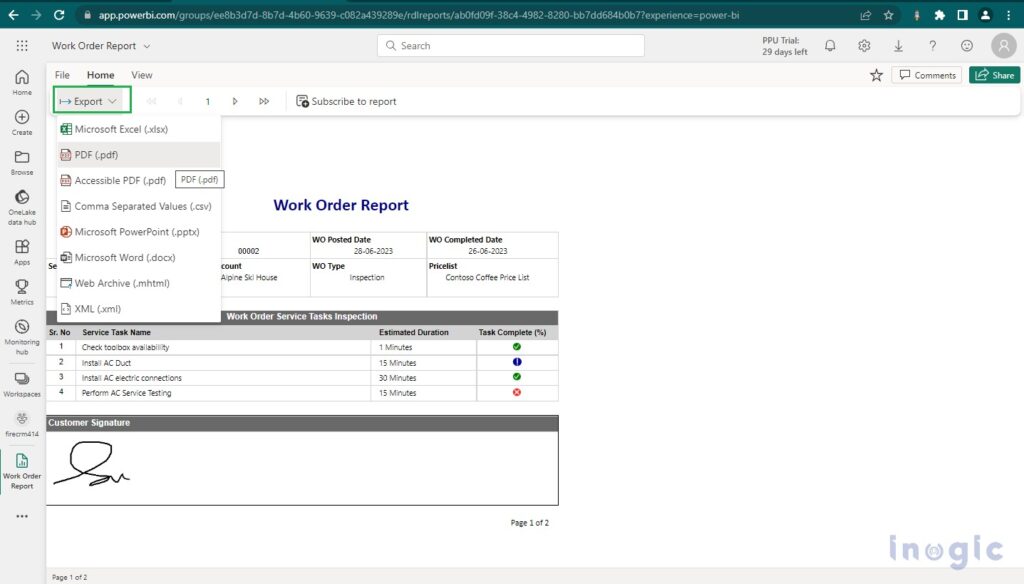This screenshot has height=584, width=1024.
Task: Open OneLake data hub
Action: (x=22, y=208)
